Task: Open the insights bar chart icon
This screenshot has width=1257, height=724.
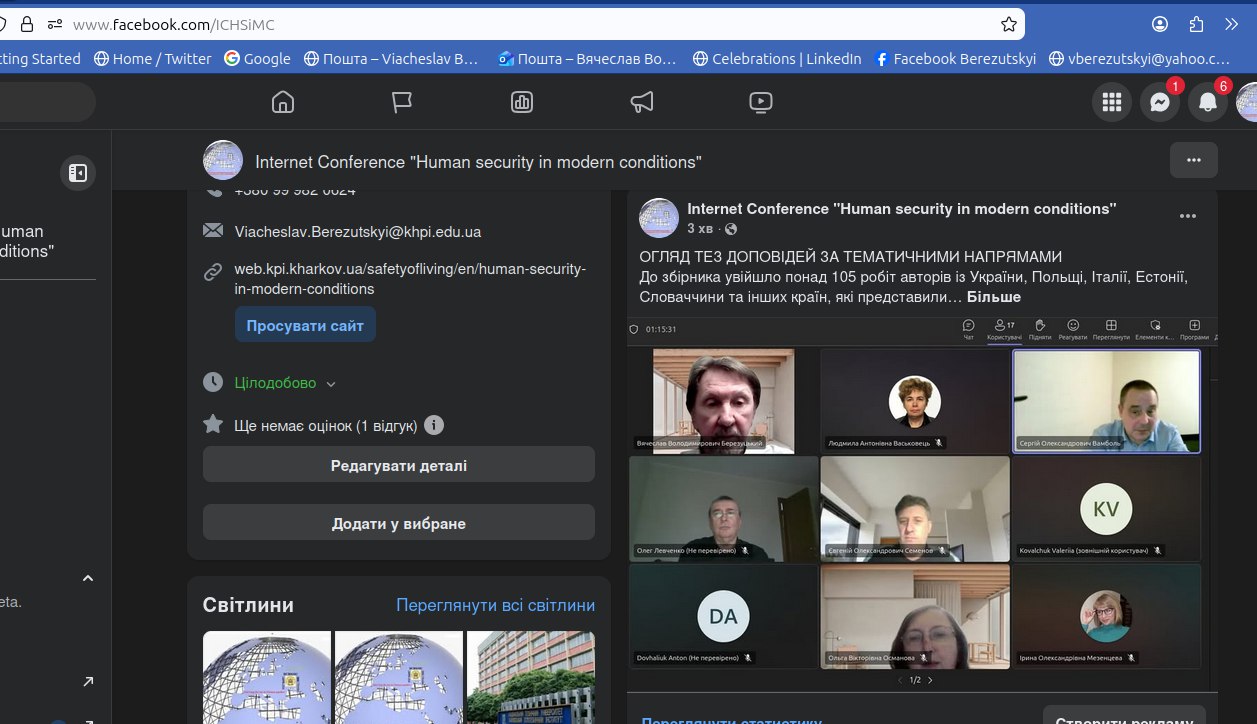Action: (521, 102)
